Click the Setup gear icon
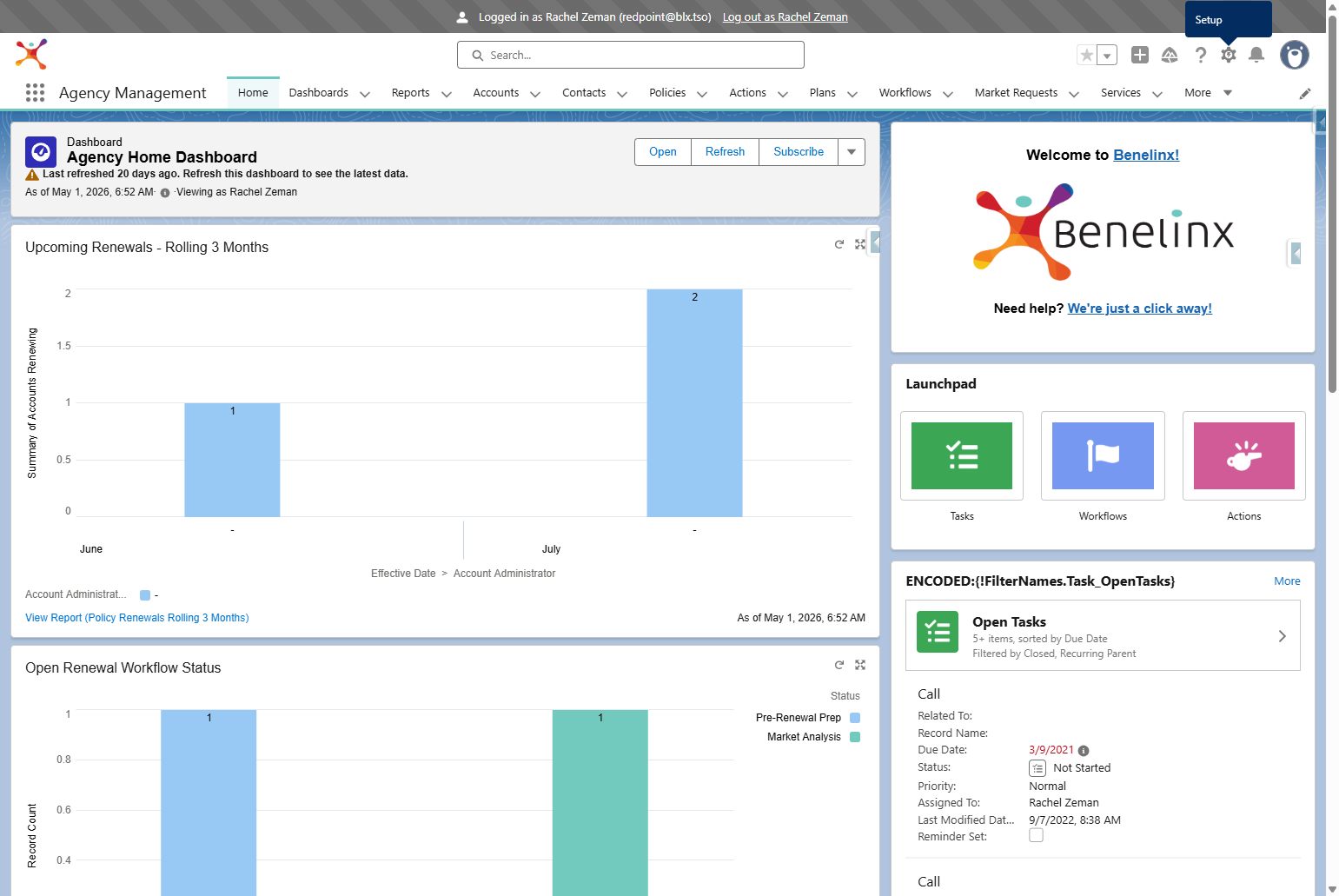This screenshot has width=1339, height=896. tap(1228, 55)
